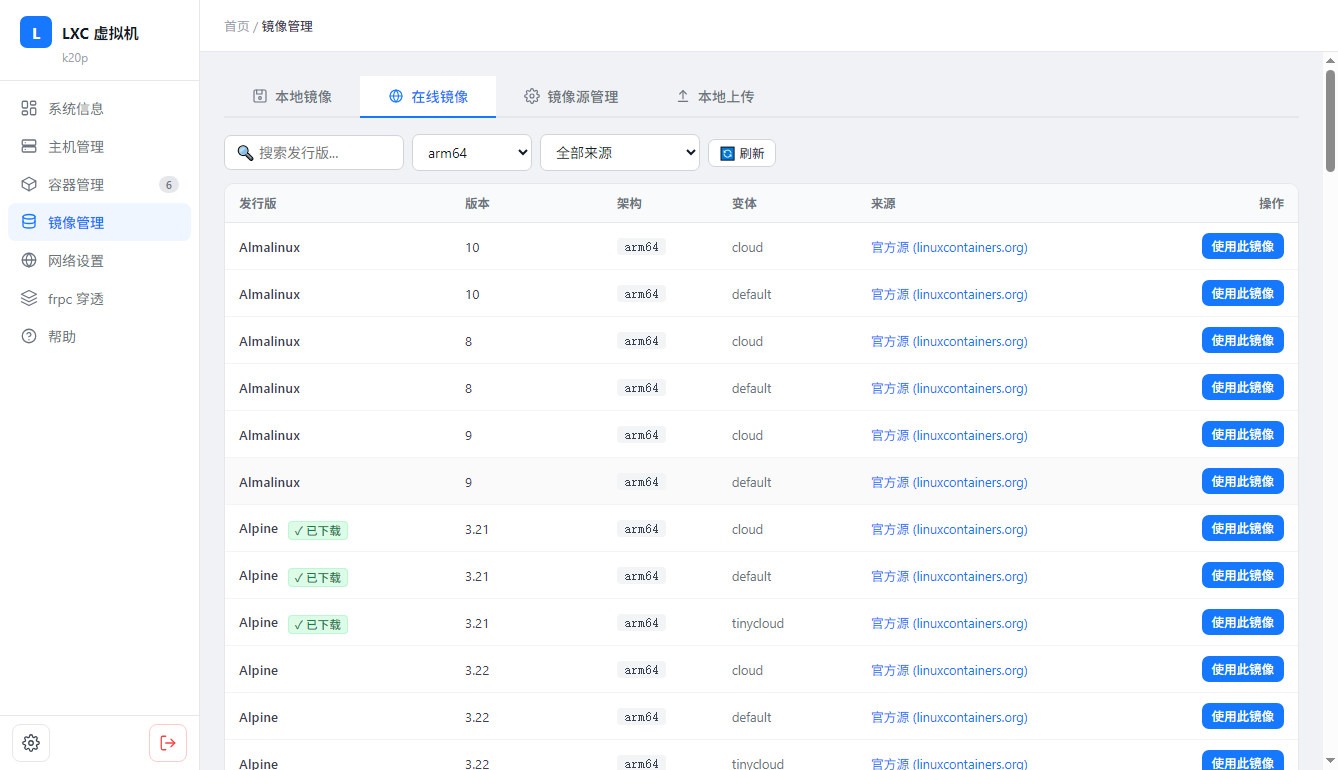Open source link for Almalinux 8 default
Screen dimensions: 1338x770
click(x=949, y=388)
